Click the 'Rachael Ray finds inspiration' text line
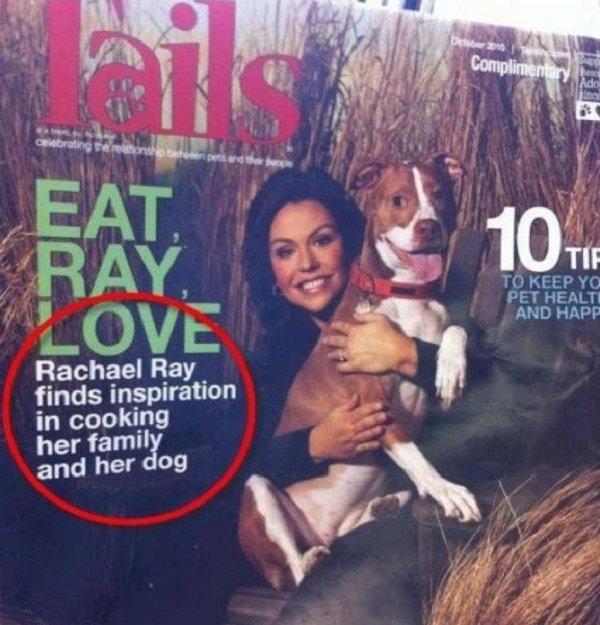Screen dimensions: 600x625 click(136, 381)
